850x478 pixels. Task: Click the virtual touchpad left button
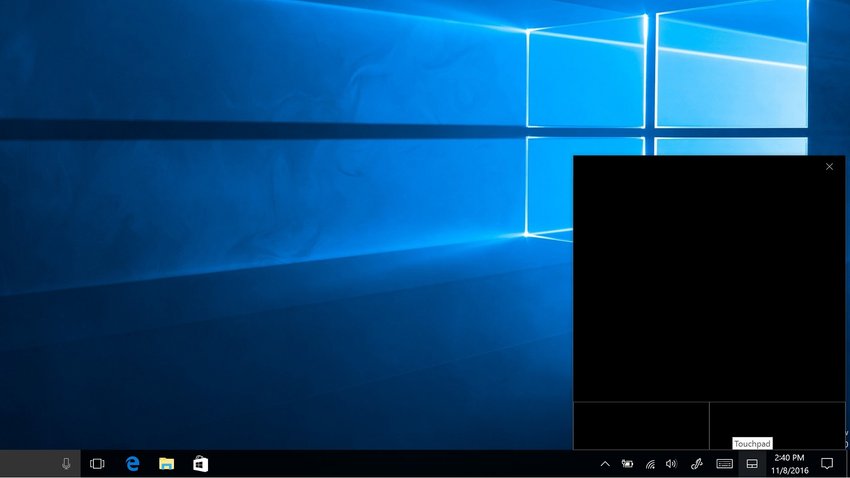[641, 425]
